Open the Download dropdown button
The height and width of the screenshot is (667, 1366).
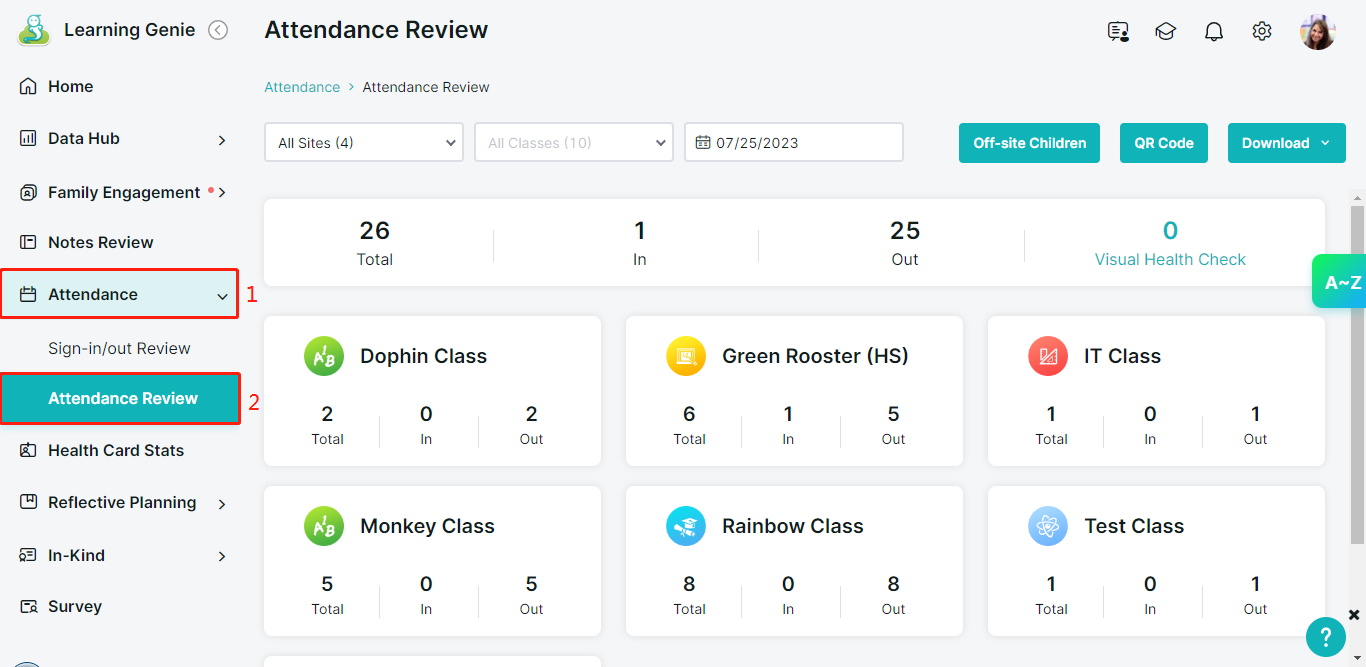click(1287, 143)
